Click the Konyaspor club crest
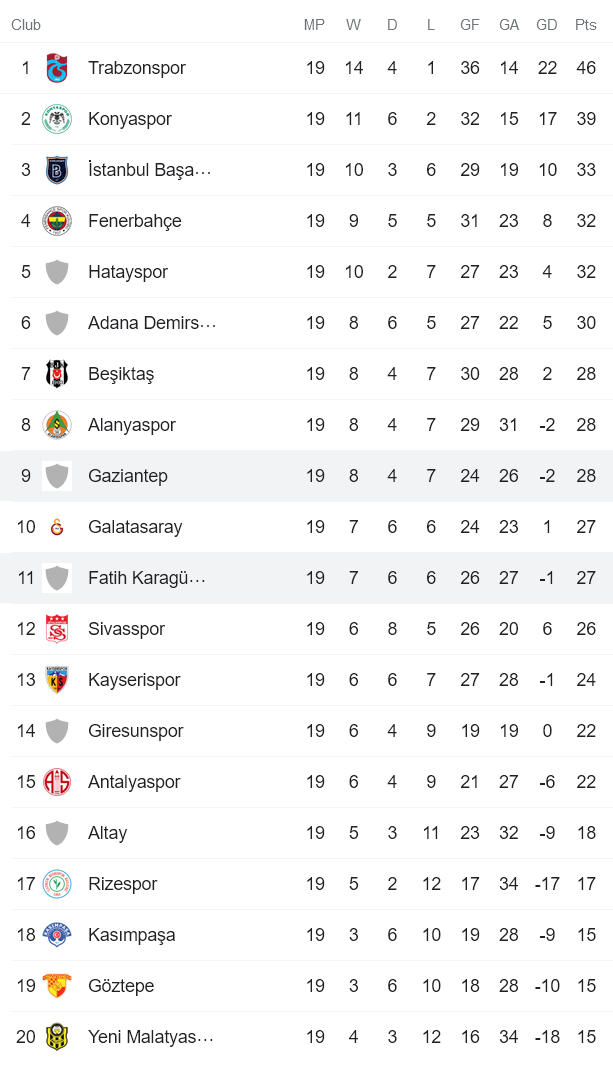613x1075 pixels. click(57, 118)
